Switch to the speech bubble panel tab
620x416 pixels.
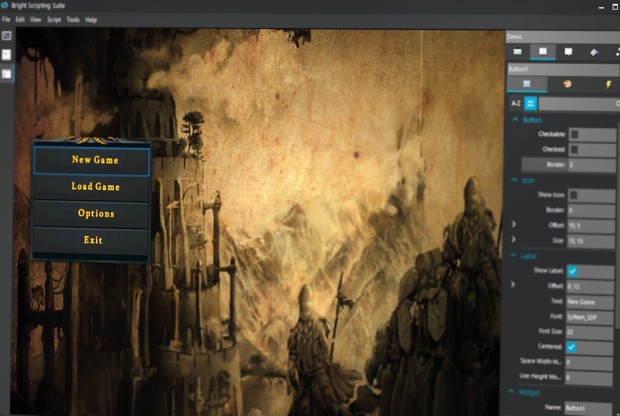[568, 52]
